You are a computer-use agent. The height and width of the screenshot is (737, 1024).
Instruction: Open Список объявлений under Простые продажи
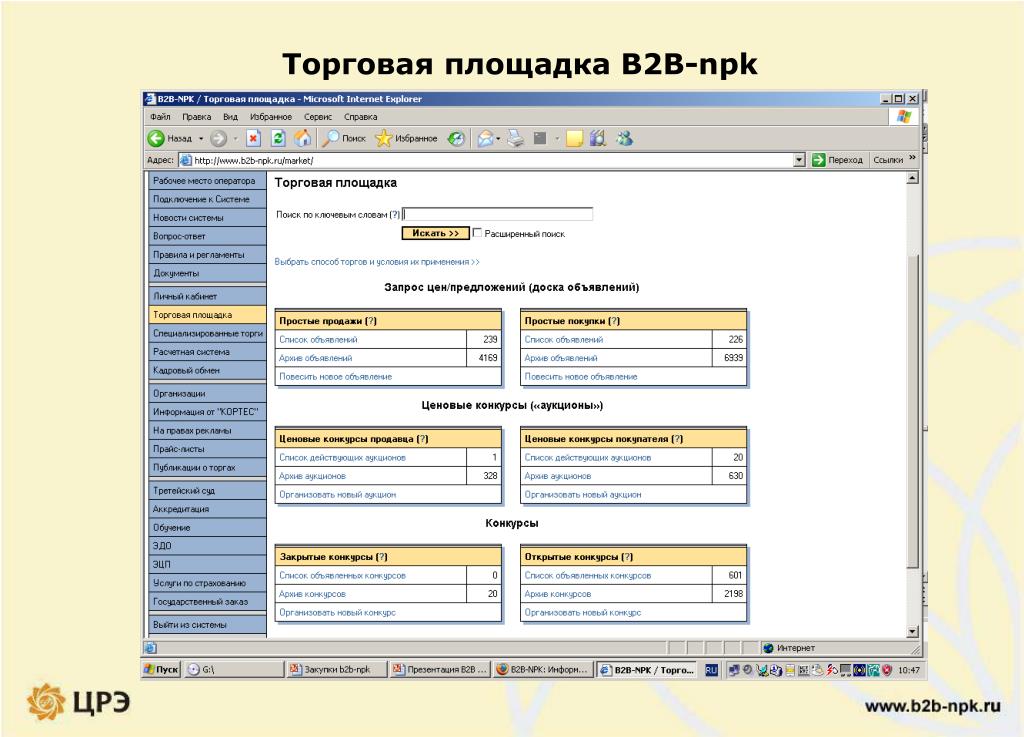pyautogui.click(x=318, y=339)
